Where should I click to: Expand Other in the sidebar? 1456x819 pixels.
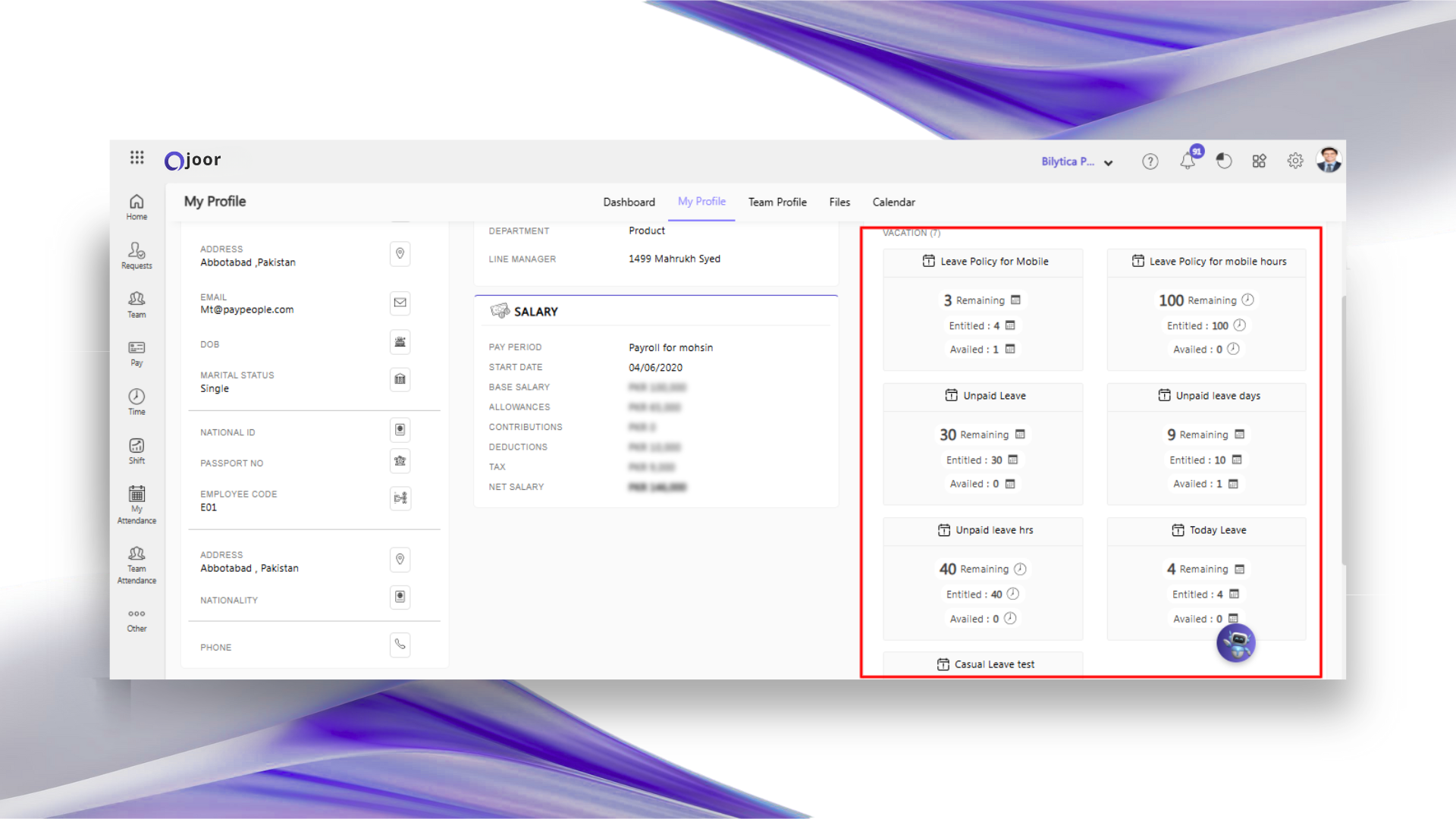tap(136, 620)
